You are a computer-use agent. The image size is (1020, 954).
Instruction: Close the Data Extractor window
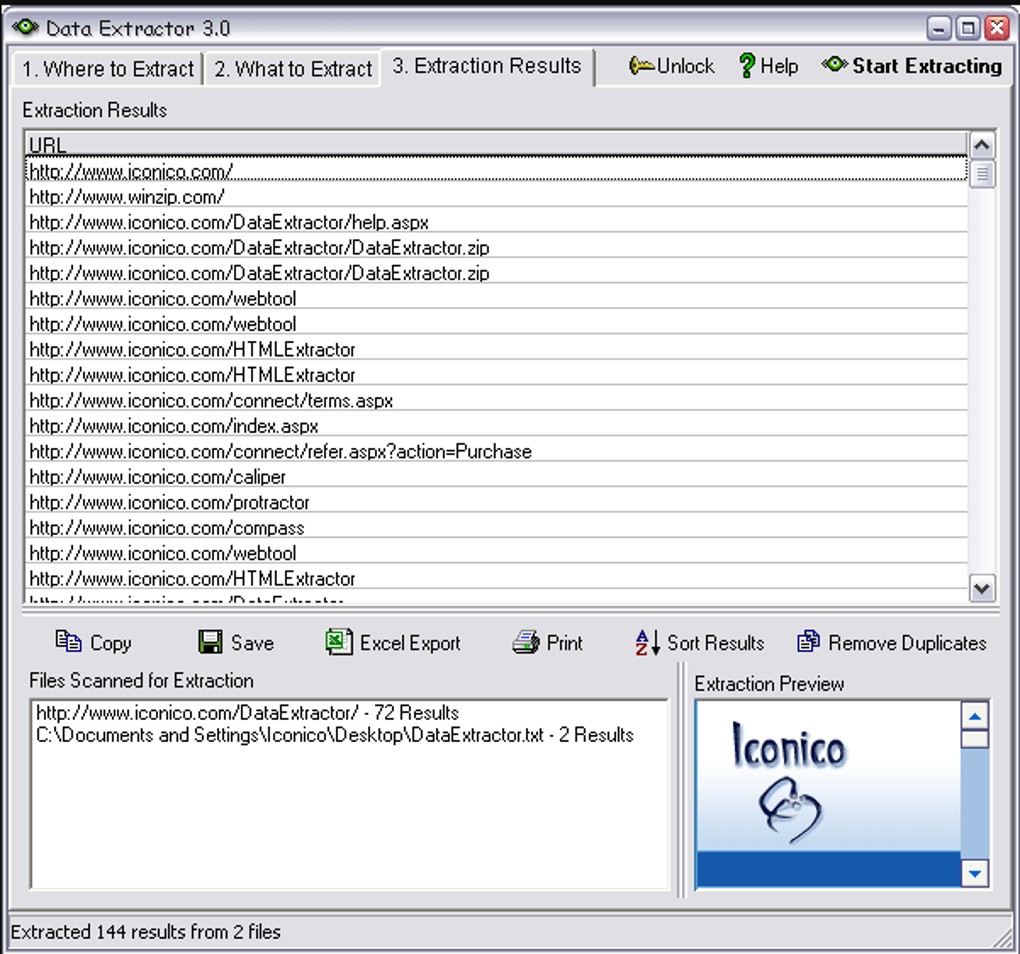pos(997,28)
